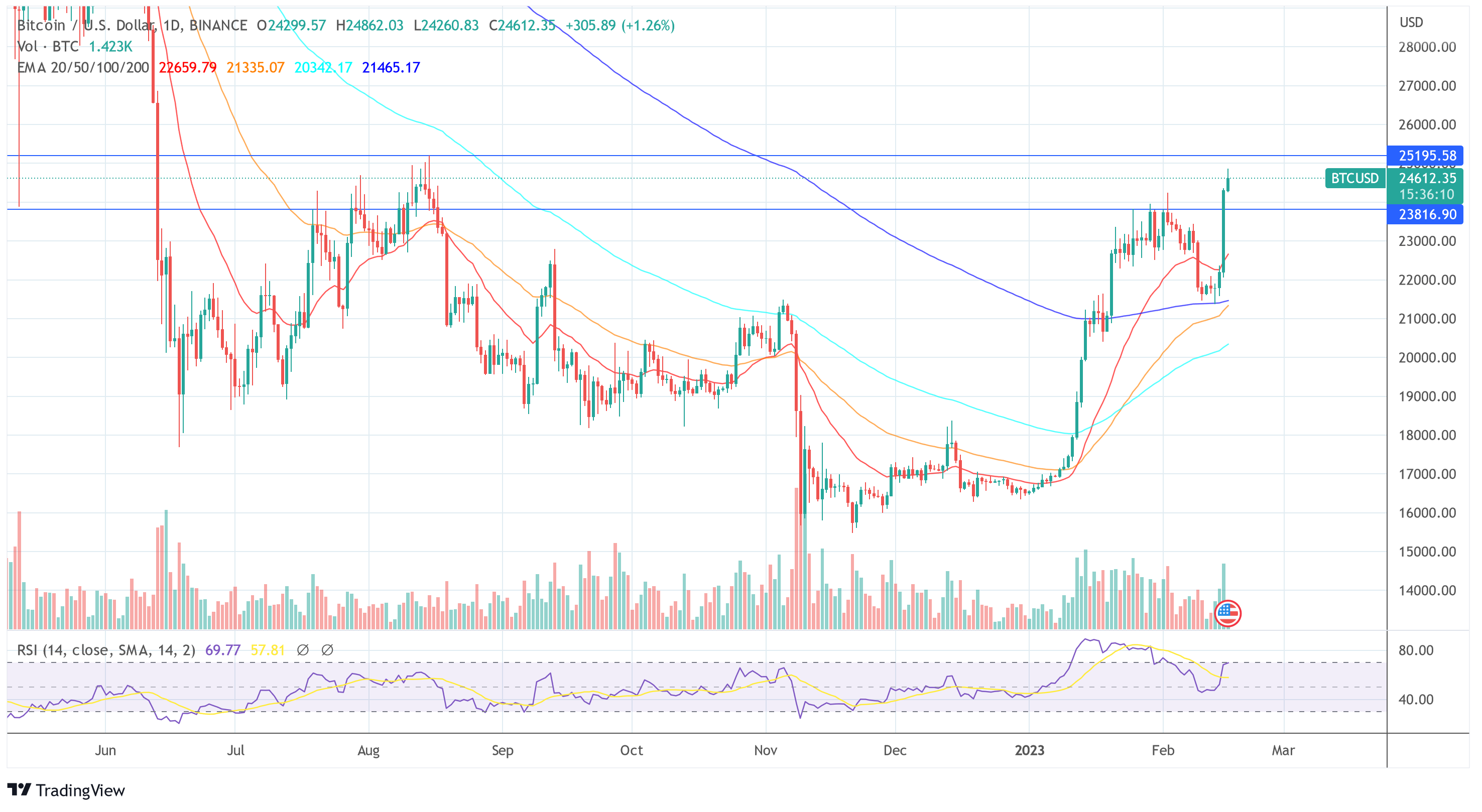Click the 14000.00 price axis label

coord(1427,591)
